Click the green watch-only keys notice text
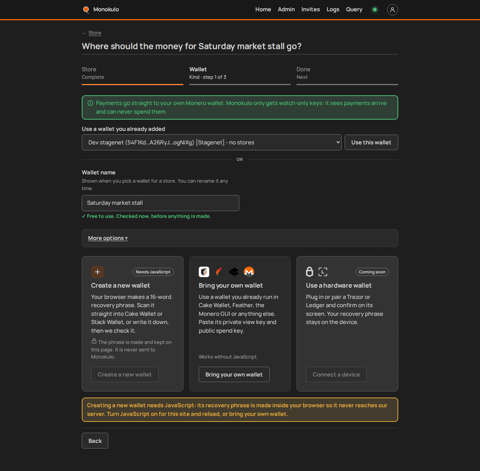480x471 pixels. tap(241, 107)
